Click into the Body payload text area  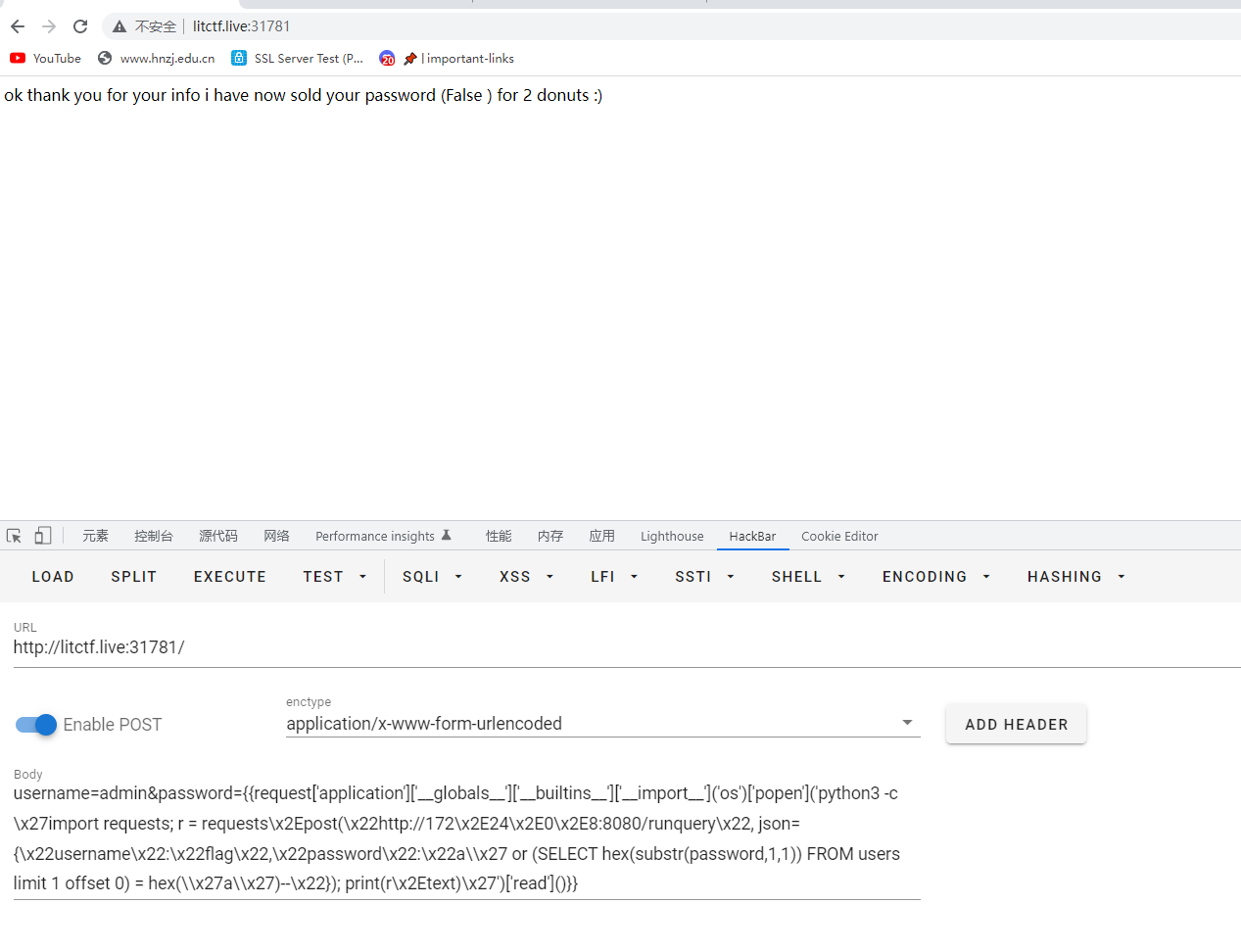pos(466,838)
